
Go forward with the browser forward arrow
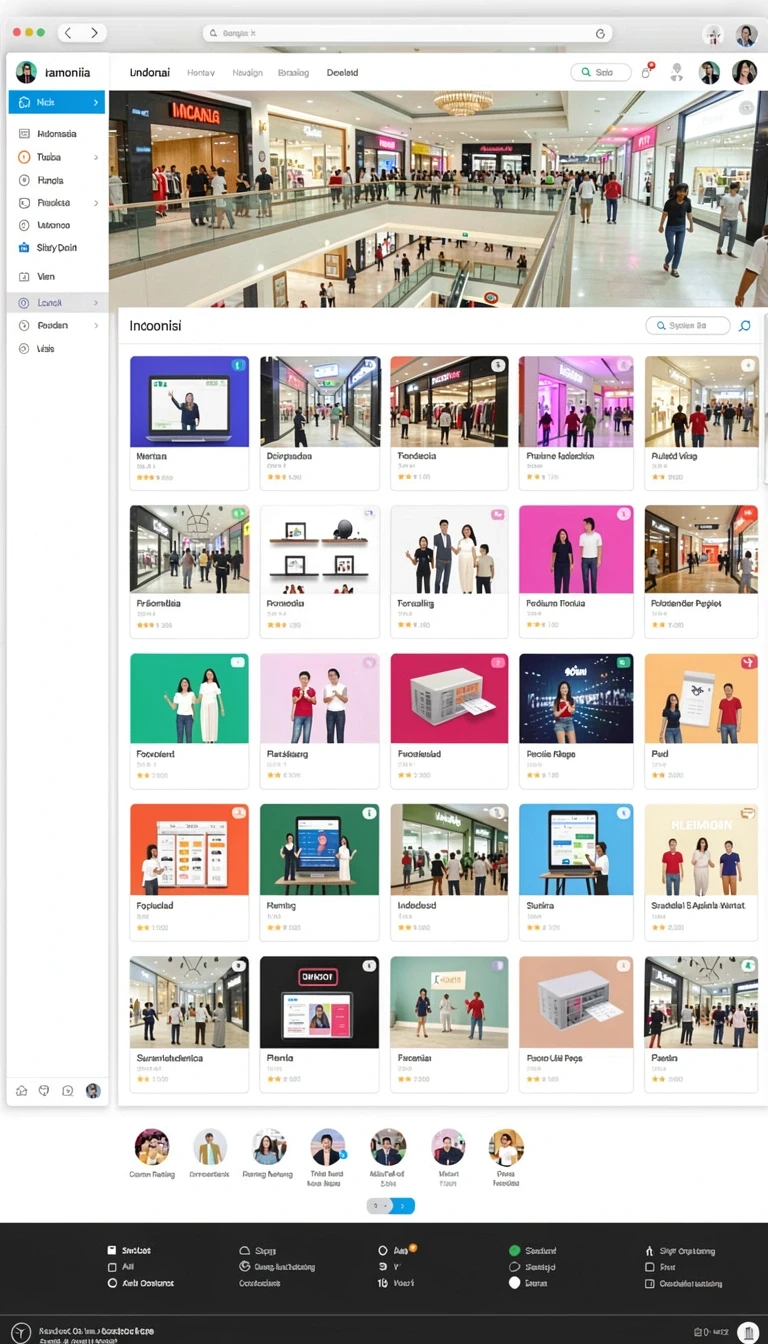pos(94,33)
